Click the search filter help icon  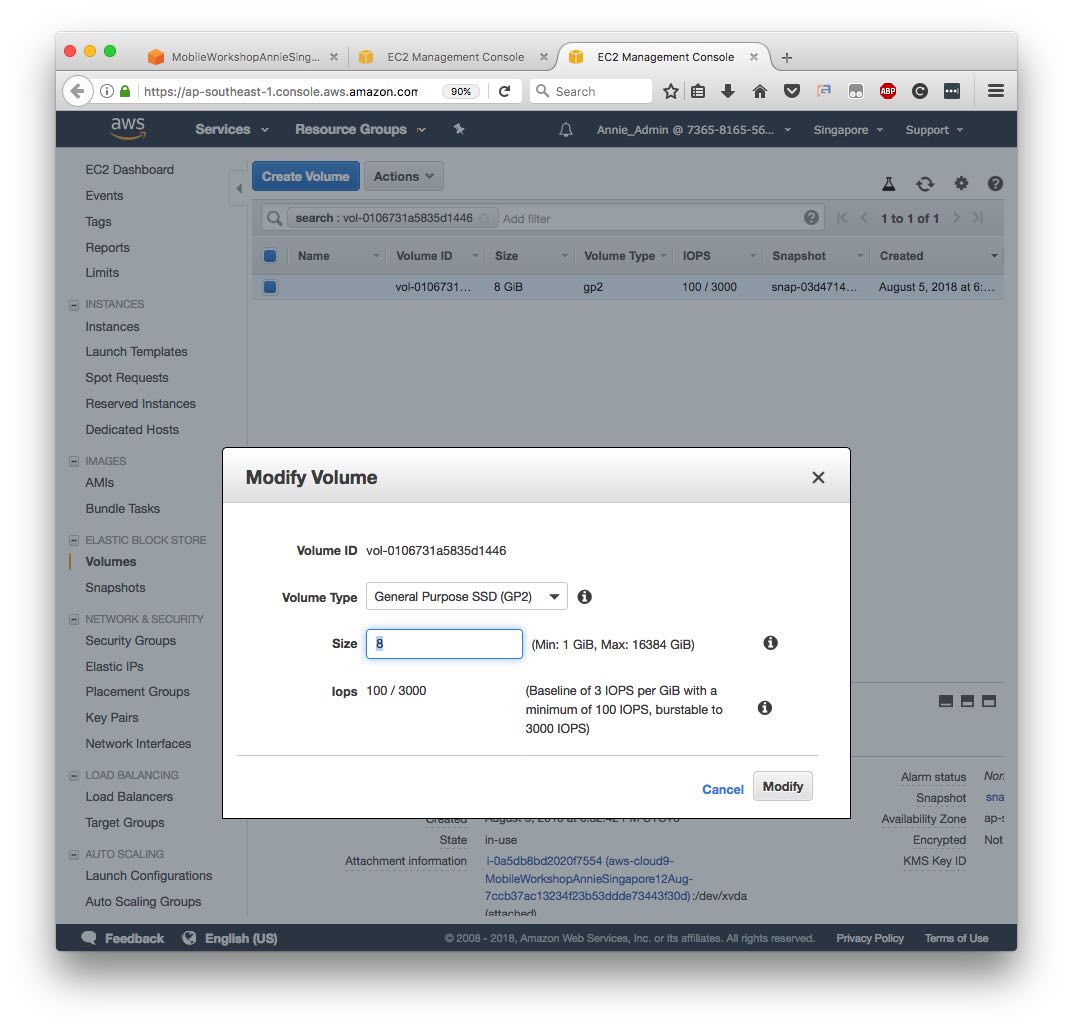tap(811, 218)
